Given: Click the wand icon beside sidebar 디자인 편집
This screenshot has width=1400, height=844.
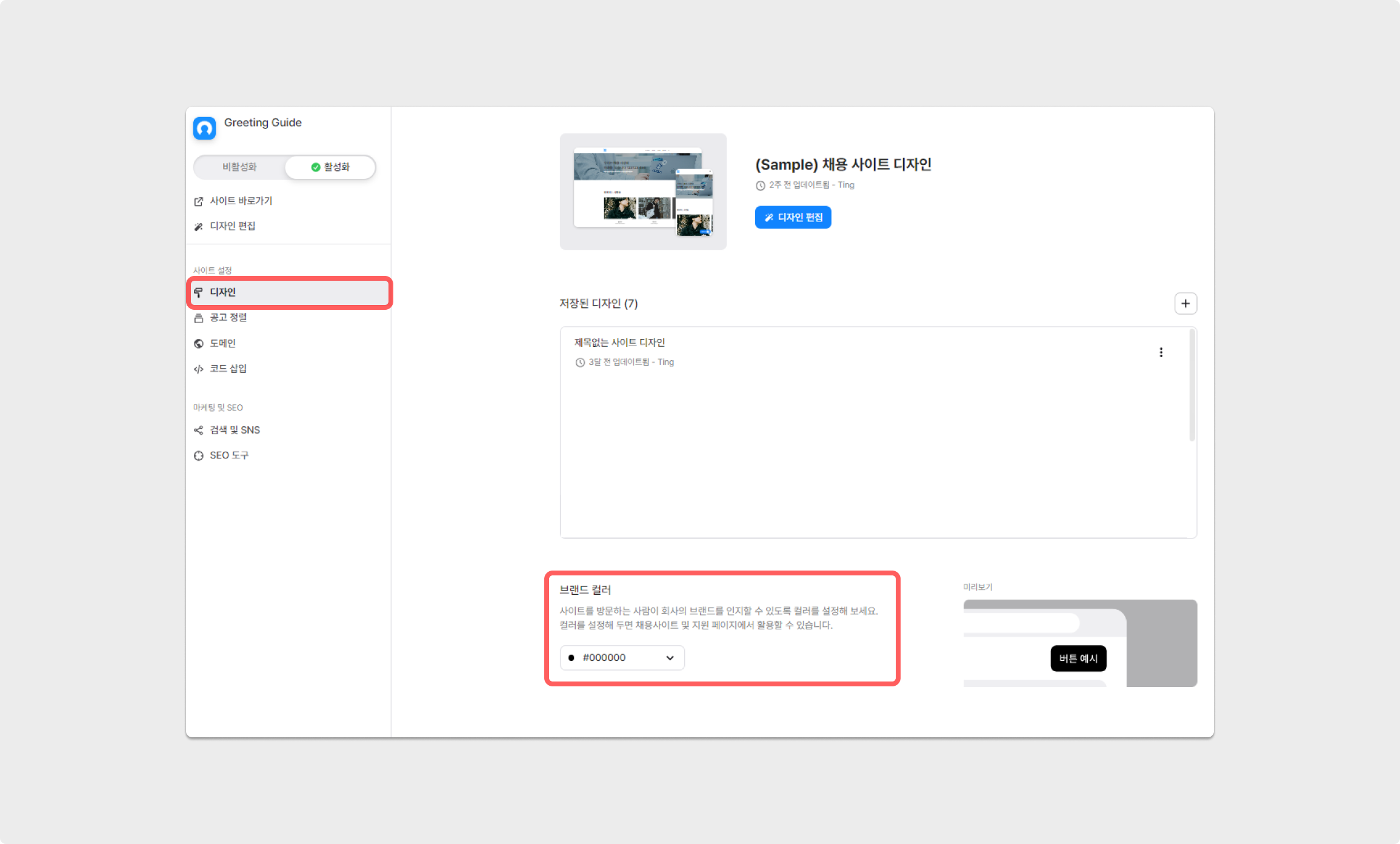Looking at the screenshot, I should (x=198, y=227).
